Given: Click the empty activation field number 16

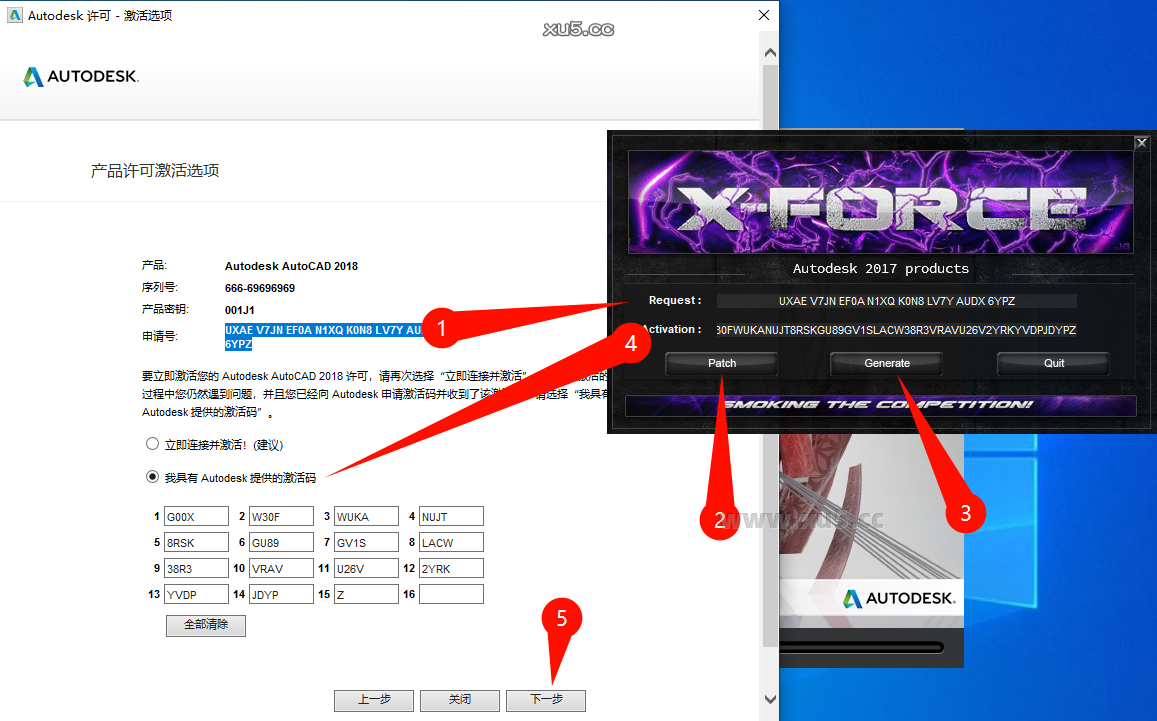Looking at the screenshot, I should point(450,593).
